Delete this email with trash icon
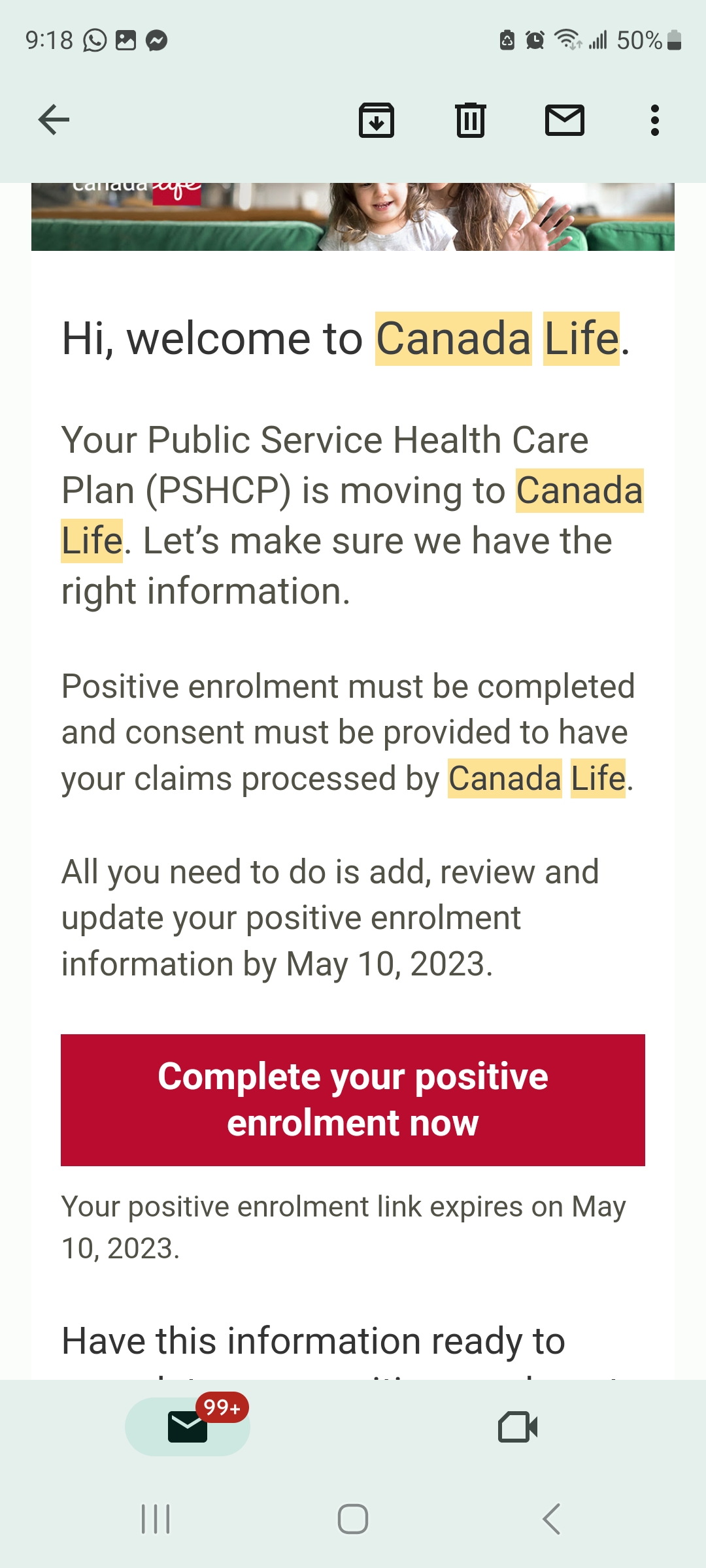The width and height of the screenshot is (706, 1568). [470, 120]
